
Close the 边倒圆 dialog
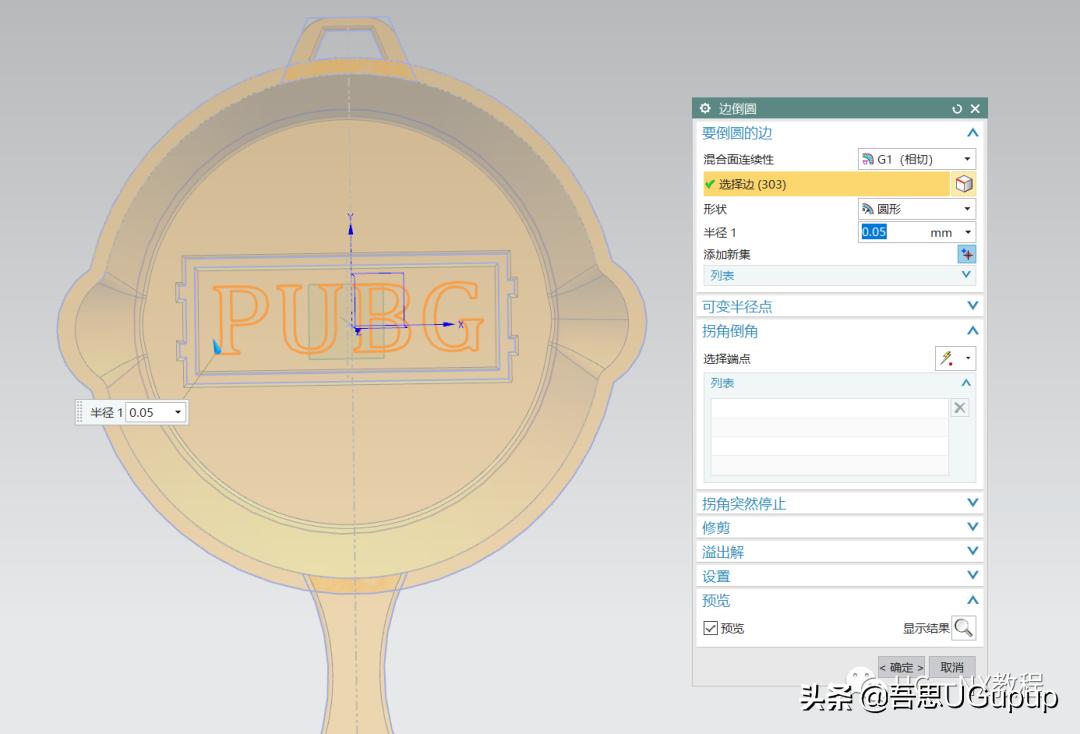(x=975, y=109)
